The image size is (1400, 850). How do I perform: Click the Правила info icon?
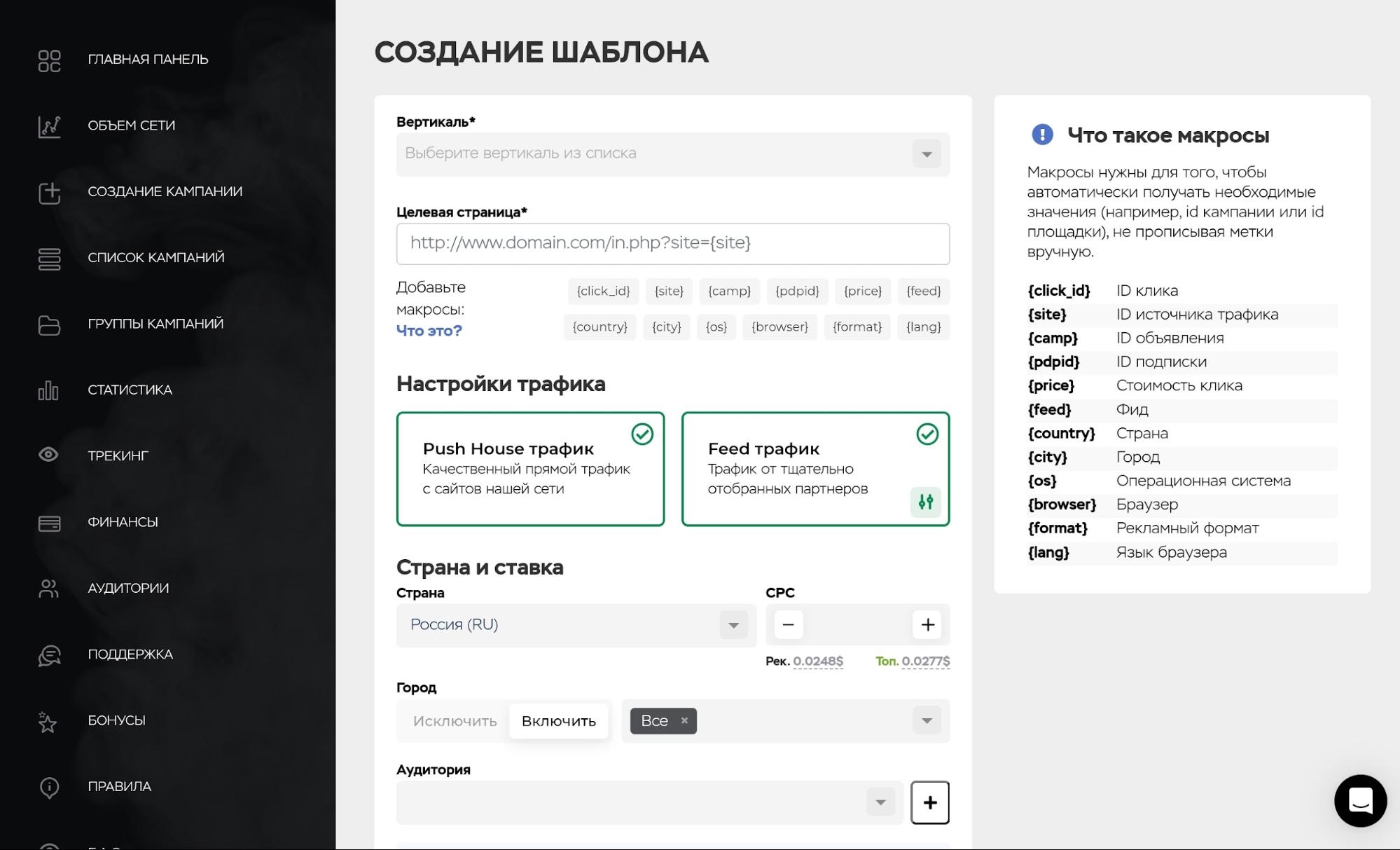coord(49,787)
